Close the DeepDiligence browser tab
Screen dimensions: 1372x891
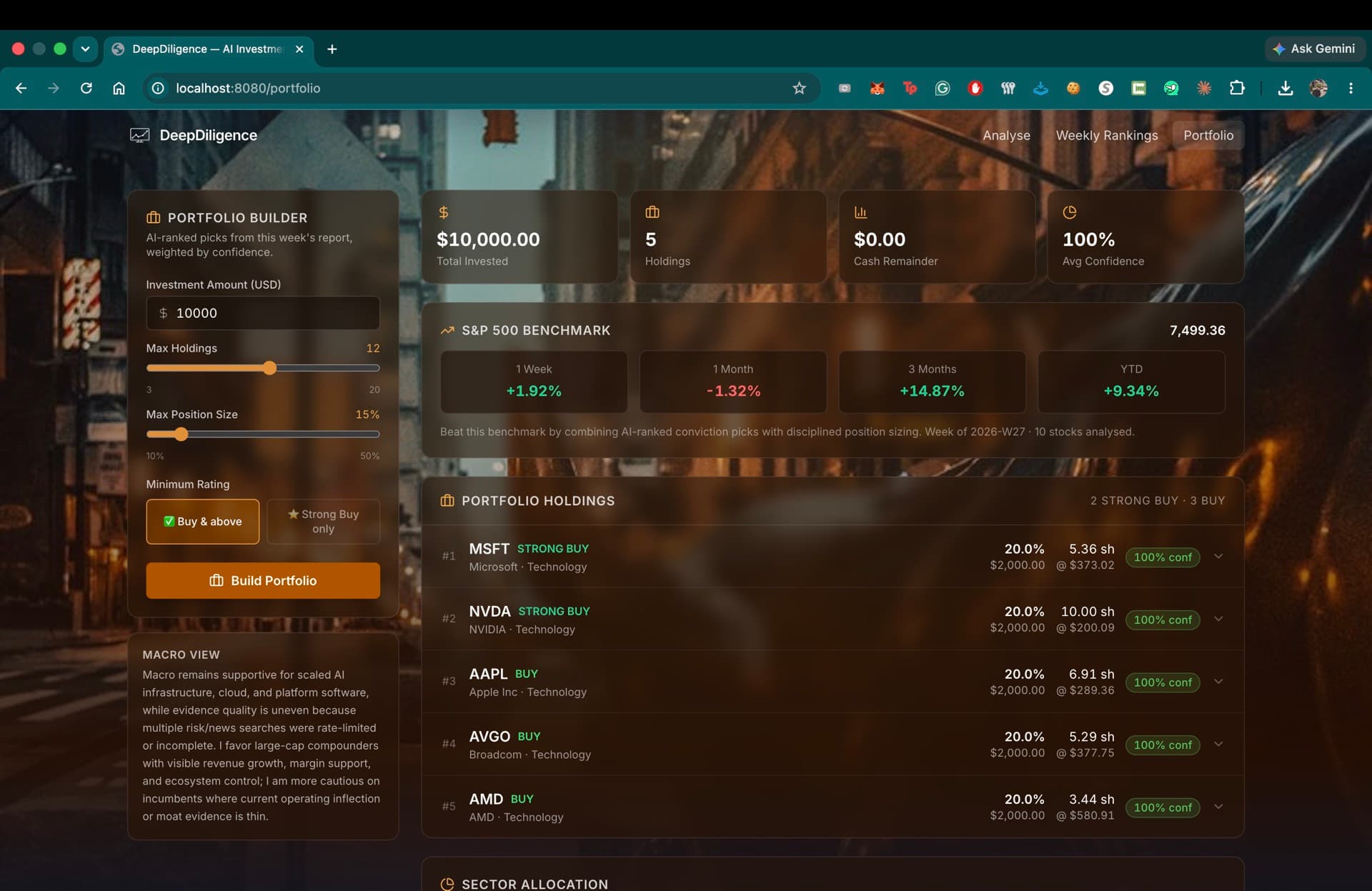(x=299, y=49)
